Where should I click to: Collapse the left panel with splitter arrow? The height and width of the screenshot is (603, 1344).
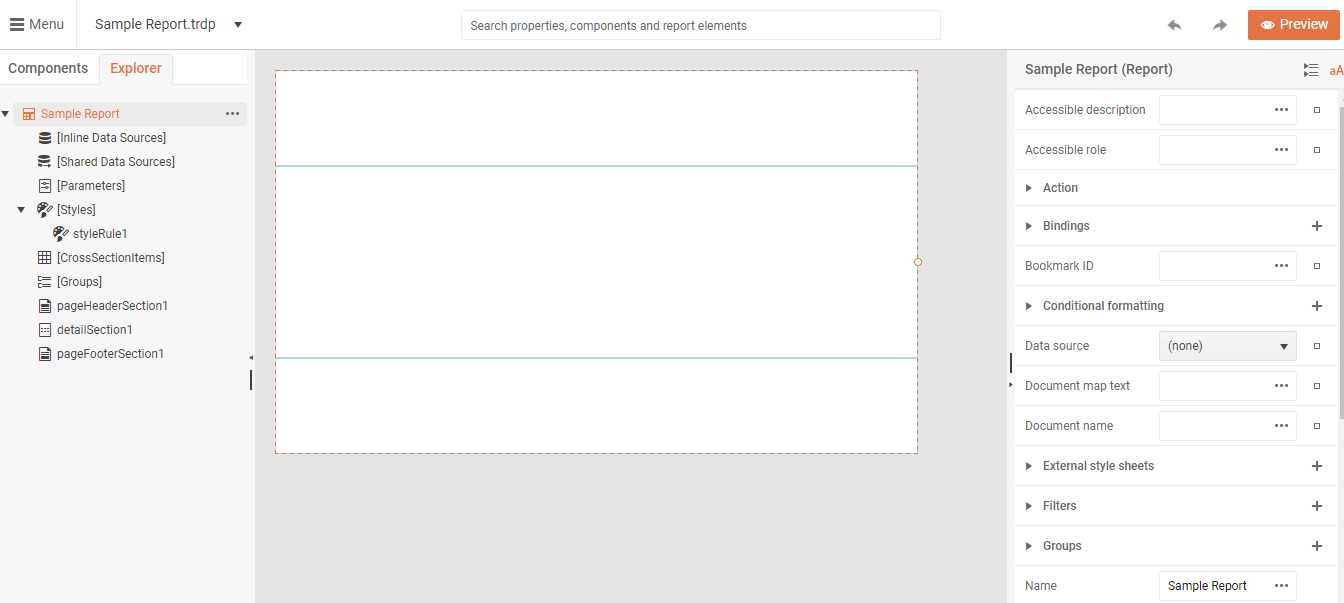(251, 357)
